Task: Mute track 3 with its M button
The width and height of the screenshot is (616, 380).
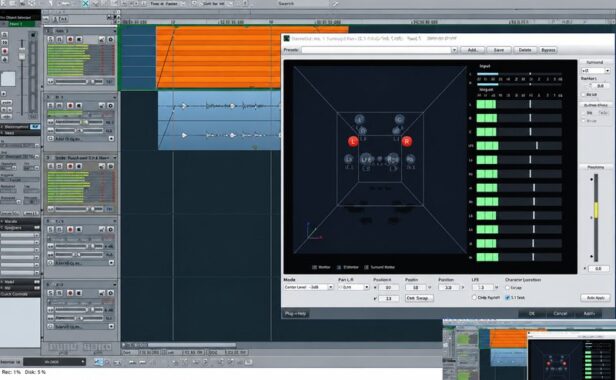Action: coord(59,166)
